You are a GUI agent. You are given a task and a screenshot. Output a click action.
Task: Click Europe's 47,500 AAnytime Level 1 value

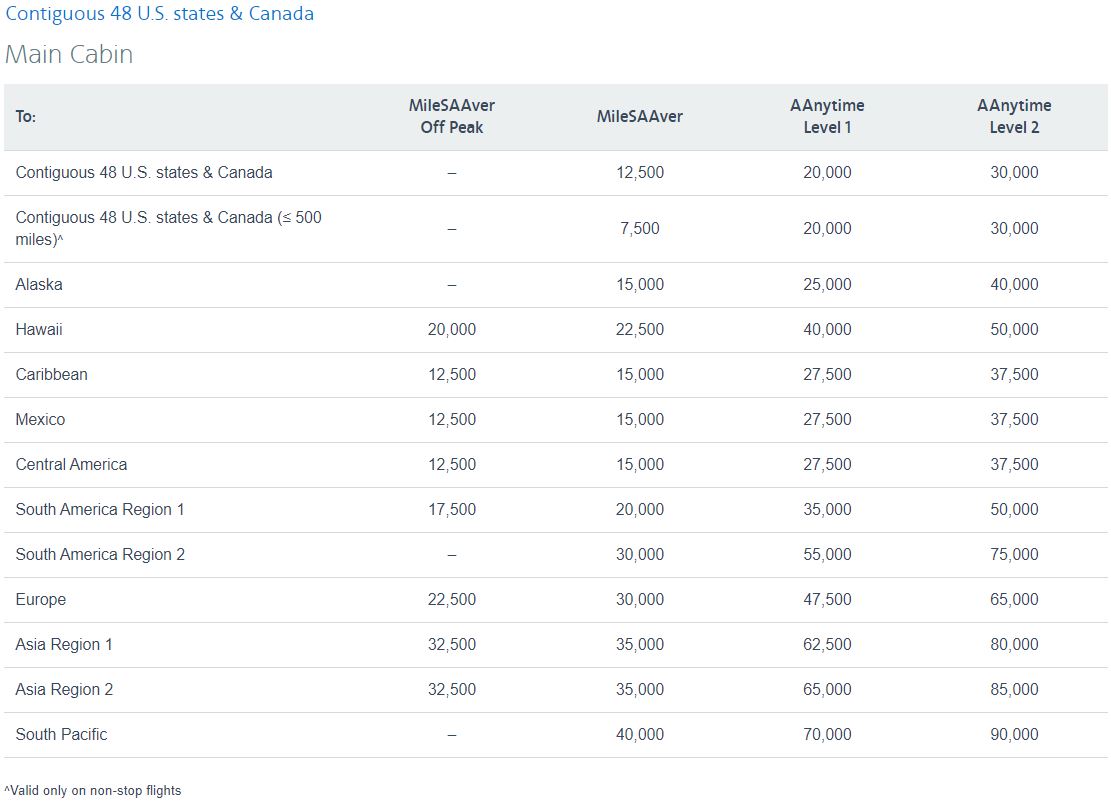click(827, 599)
